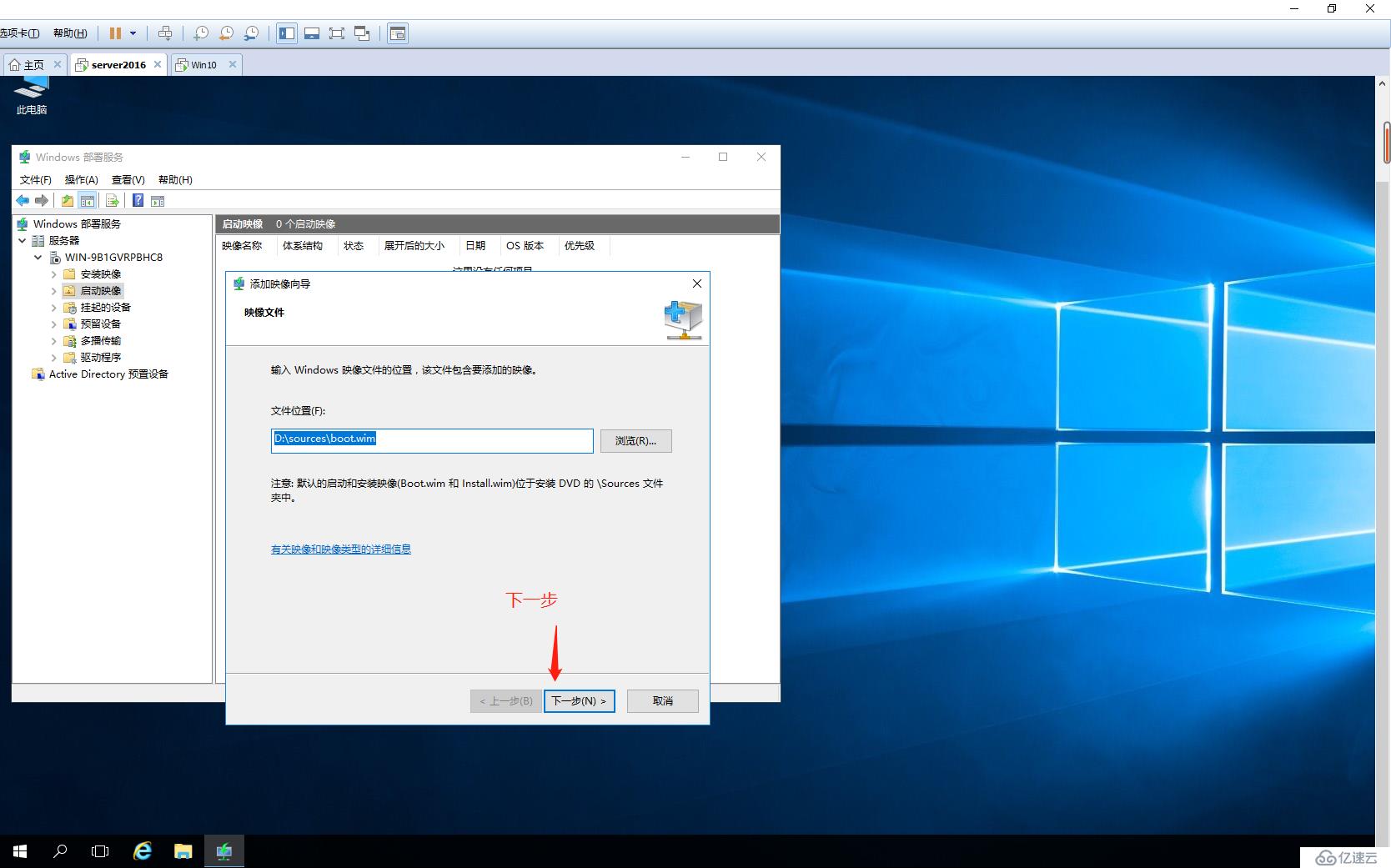This screenshot has height=868, width=1391.
Task: Sort by the 体系结构 column header
Action: click(306, 245)
